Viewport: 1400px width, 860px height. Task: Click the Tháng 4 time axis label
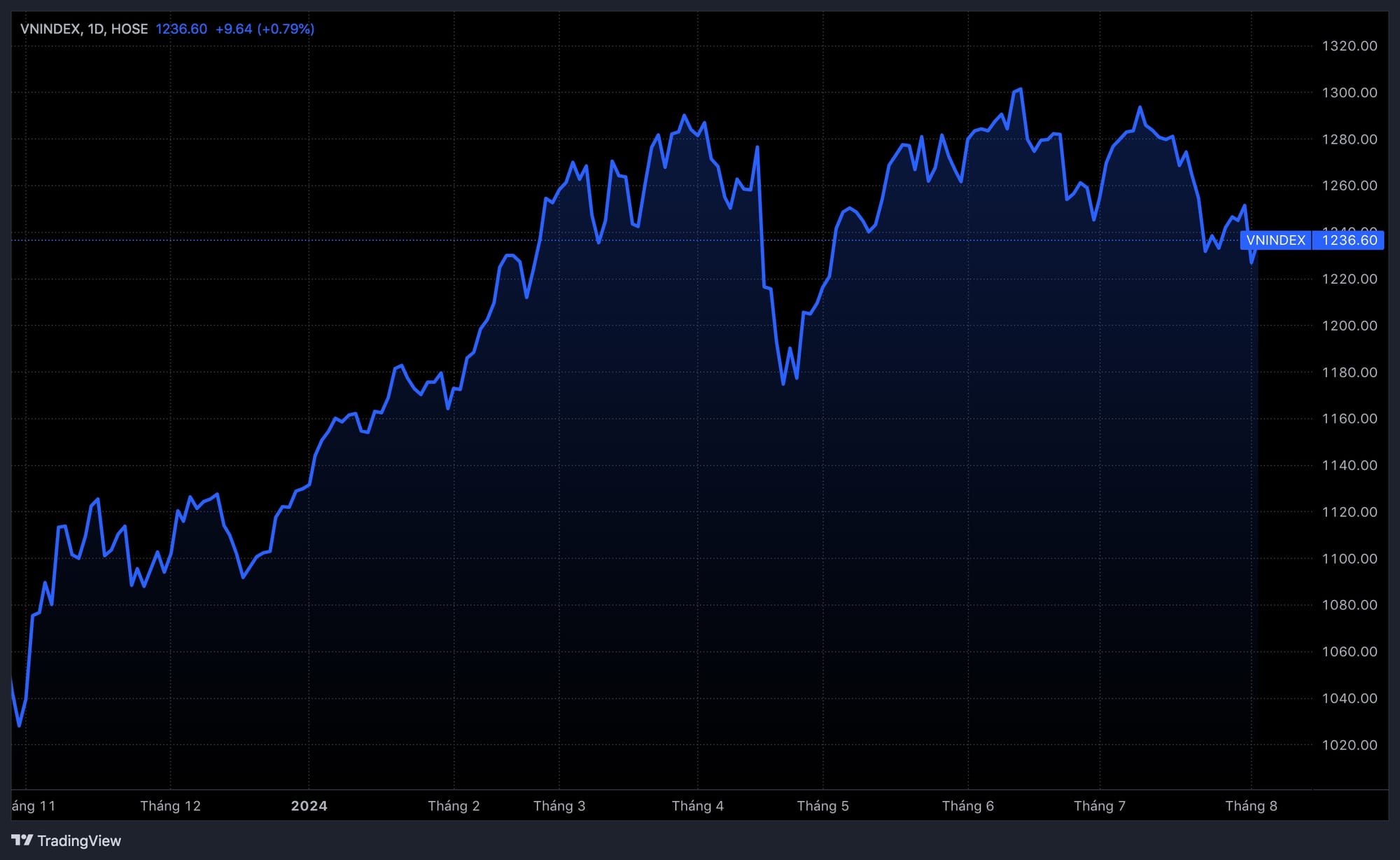(x=698, y=806)
